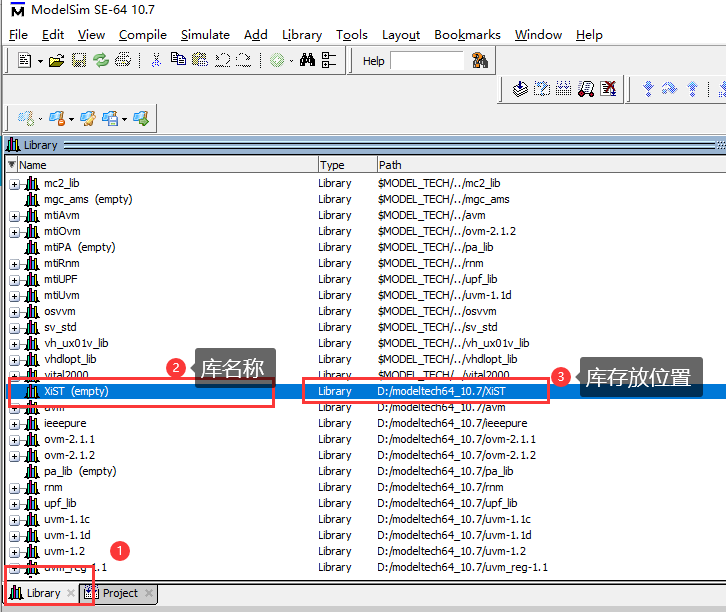Click the Open folder toolbar icon

(x=56, y=60)
